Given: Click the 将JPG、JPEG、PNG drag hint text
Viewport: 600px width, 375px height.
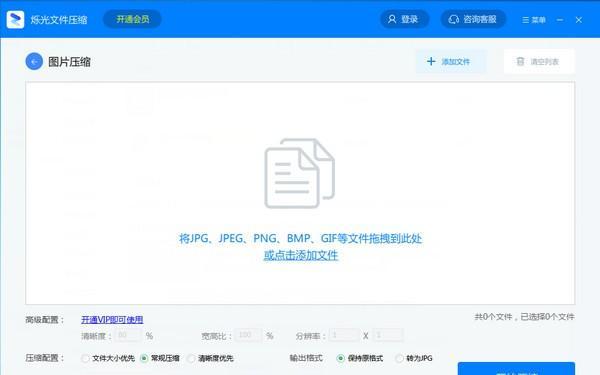Looking at the screenshot, I should click(x=300, y=238).
